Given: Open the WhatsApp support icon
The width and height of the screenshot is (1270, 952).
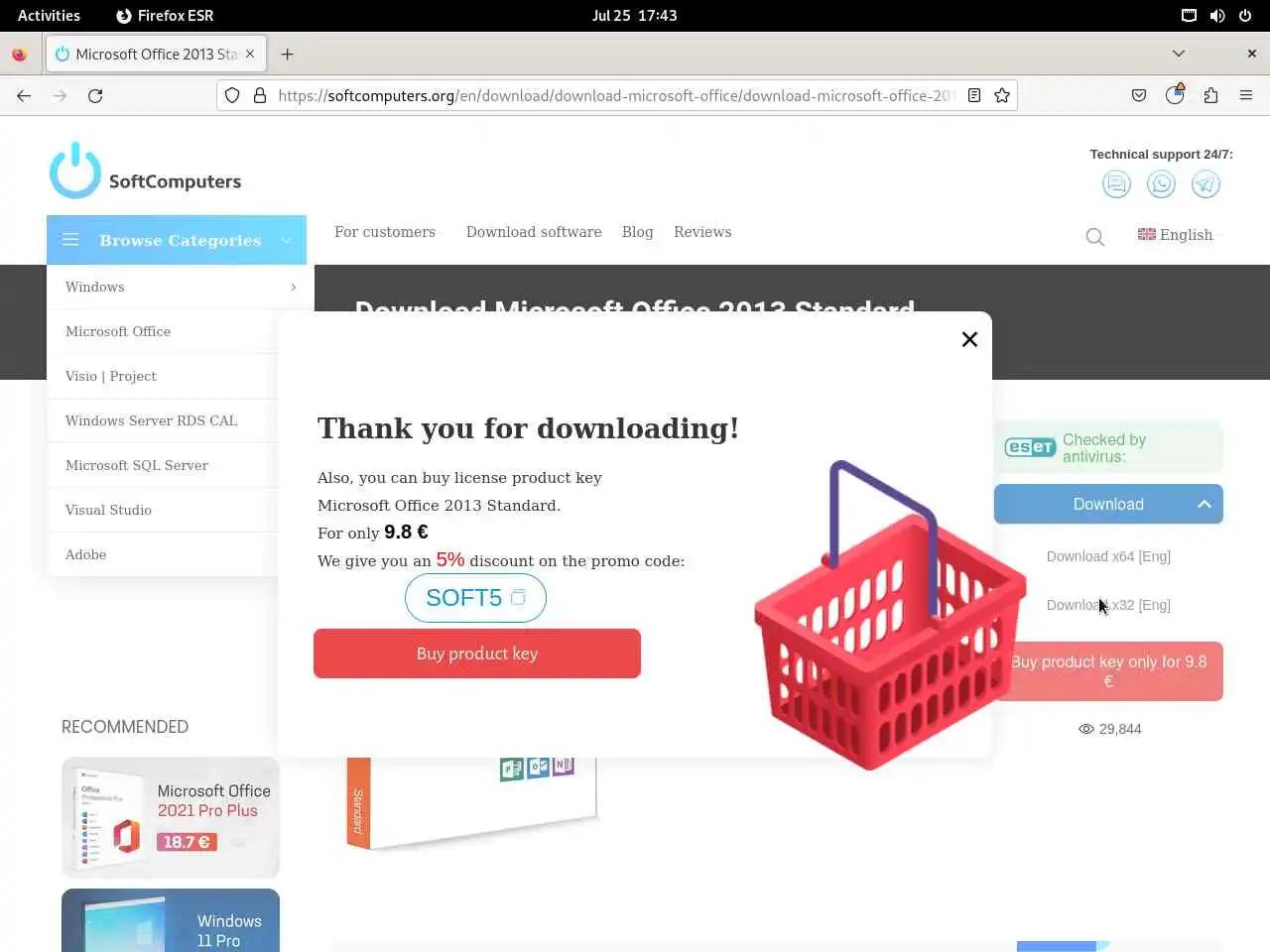Looking at the screenshot, I should click(x=1161, y=183).
